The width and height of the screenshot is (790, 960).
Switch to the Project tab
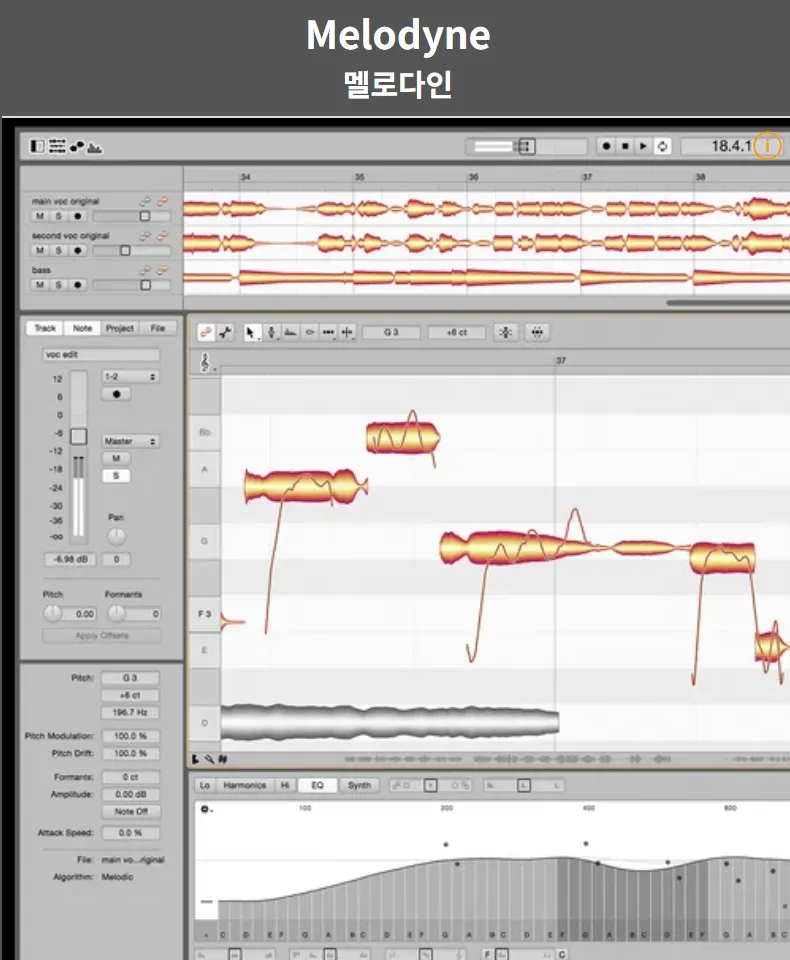click(x=119, y=328)
